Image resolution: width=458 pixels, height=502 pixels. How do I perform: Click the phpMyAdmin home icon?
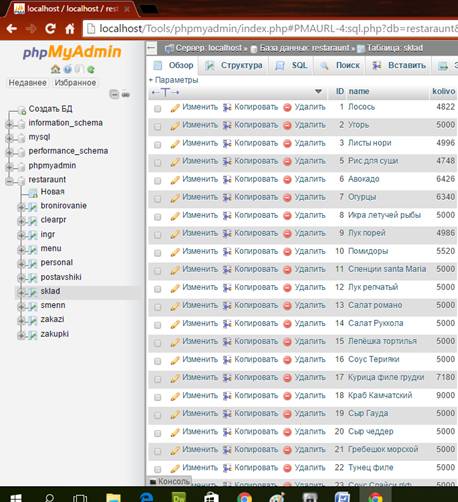[55, 69]
